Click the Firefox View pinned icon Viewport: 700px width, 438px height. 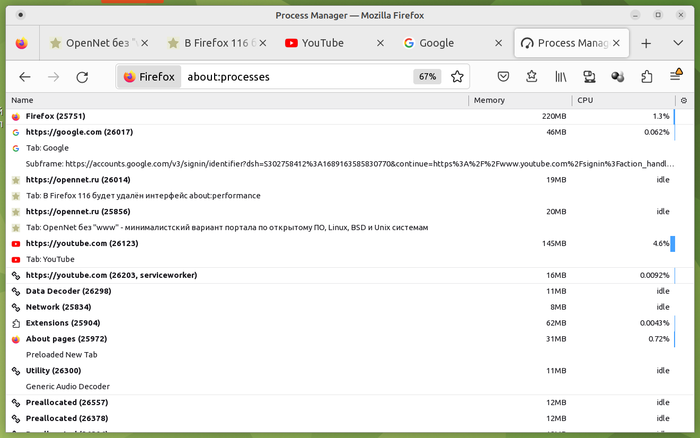click(22, 44)
